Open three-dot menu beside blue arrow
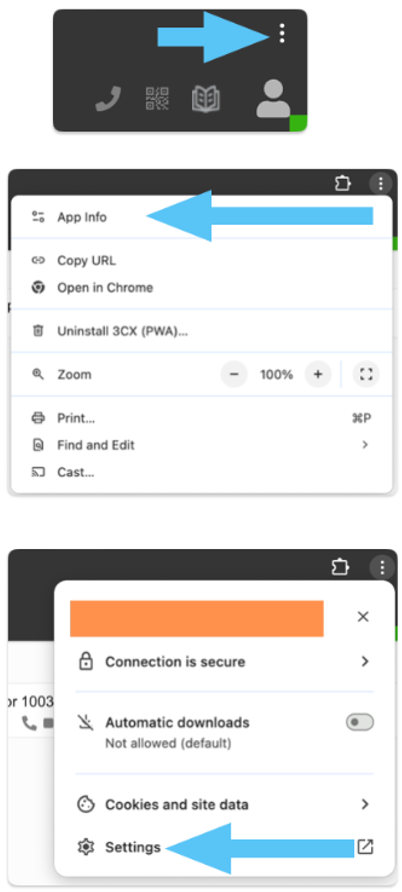The width and height of the screenshot is (402, 892). 282,34
